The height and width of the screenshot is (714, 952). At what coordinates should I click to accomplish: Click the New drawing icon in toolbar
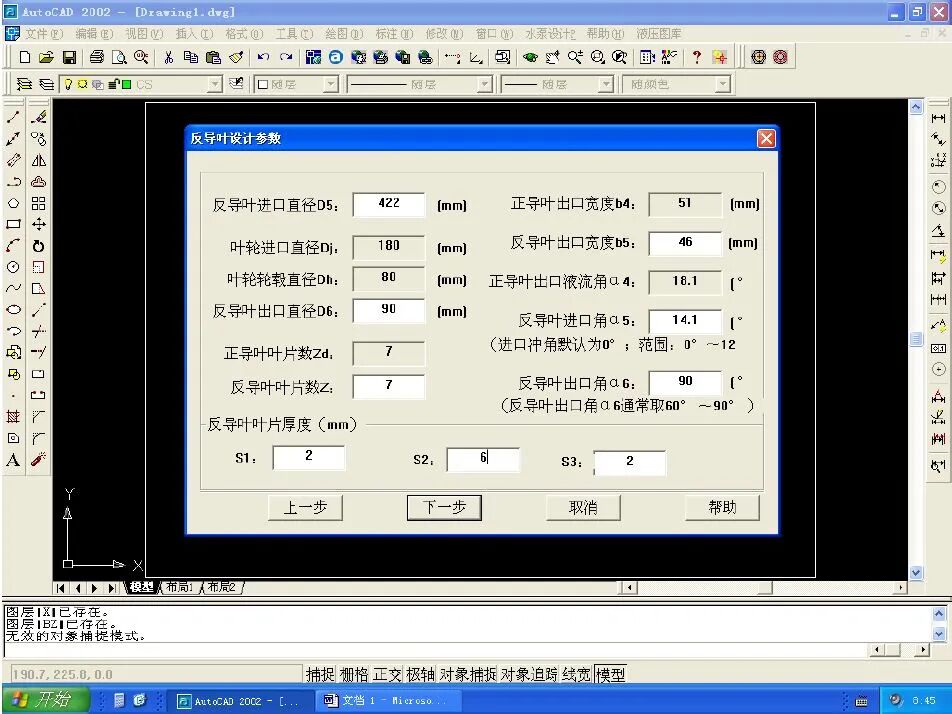tap(24, 57)
